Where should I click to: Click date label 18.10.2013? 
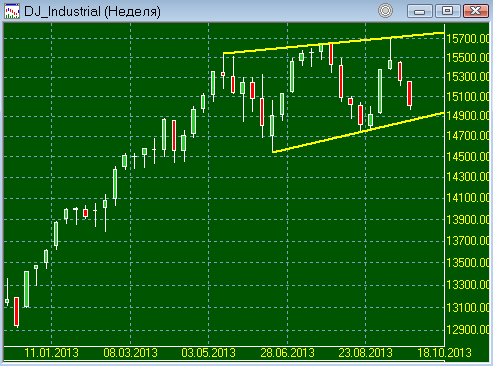coord(444,353)
